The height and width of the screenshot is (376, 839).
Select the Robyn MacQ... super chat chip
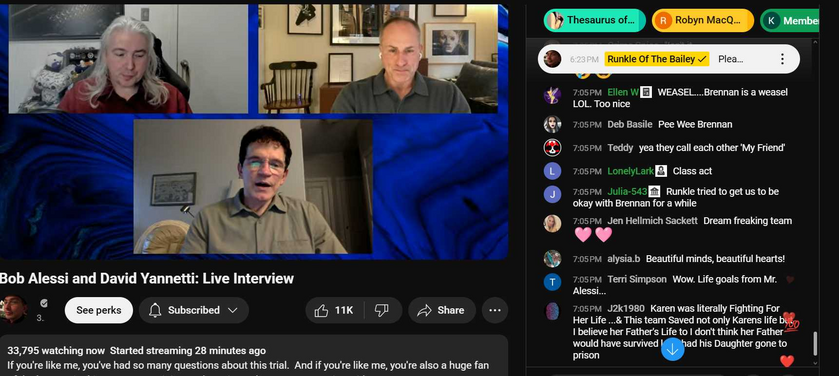point(703,20)
